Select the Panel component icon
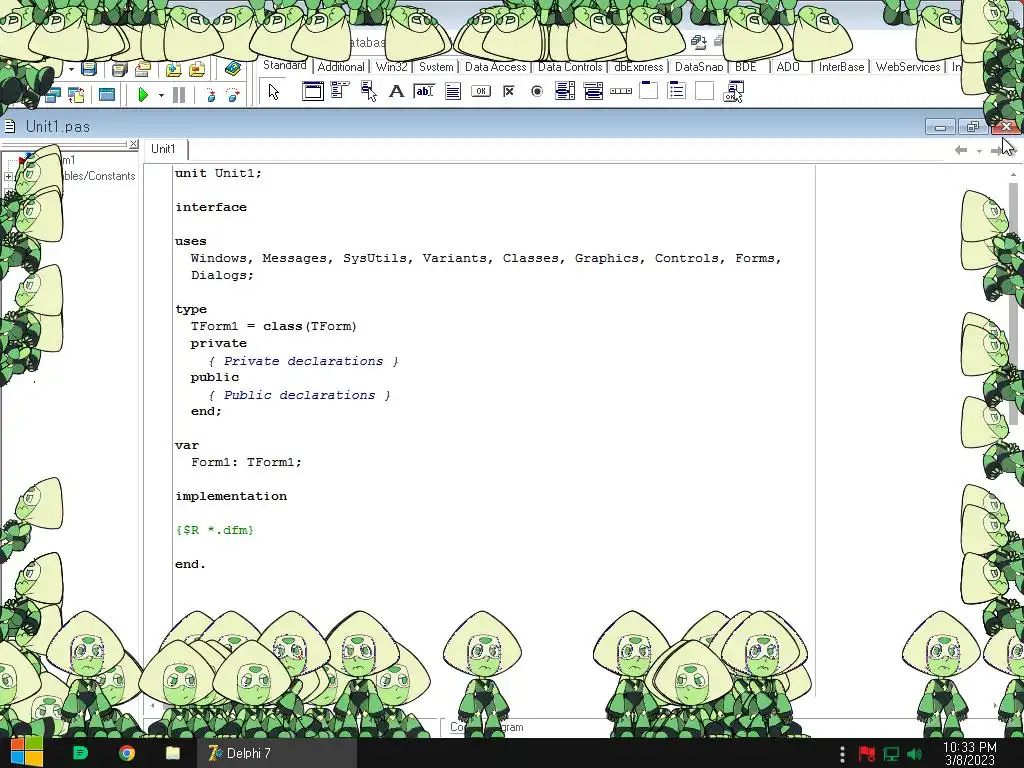Viewport: 1024px width, 768px height. click(705, 91)
